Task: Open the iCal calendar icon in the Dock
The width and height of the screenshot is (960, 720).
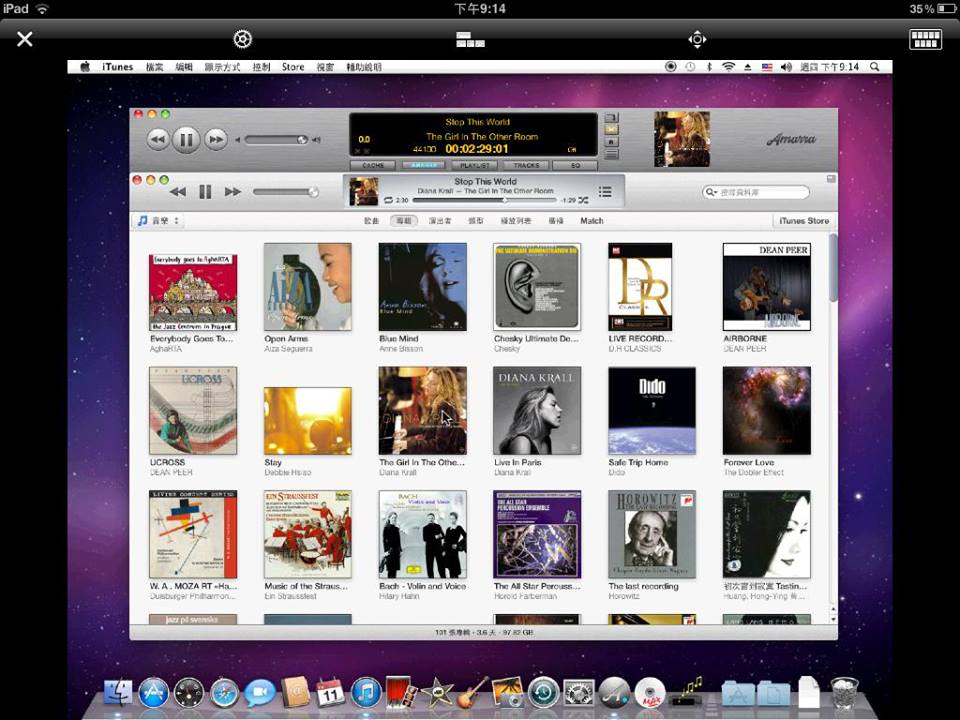Action: [330, 694]
